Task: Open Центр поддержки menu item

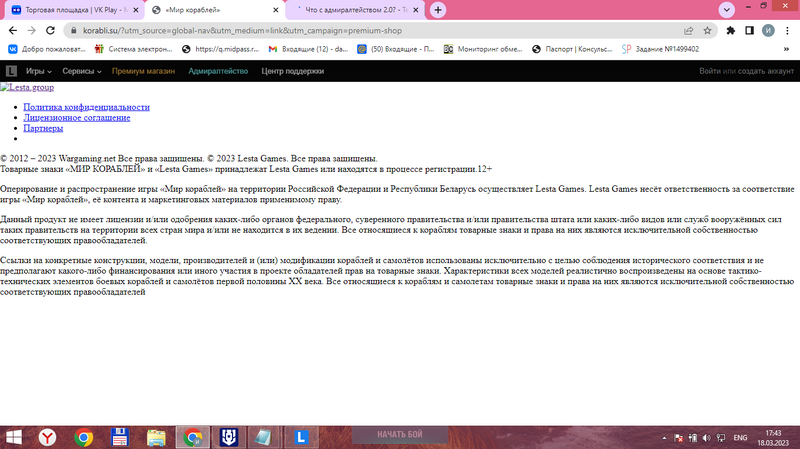Action: (x=292, y=71)
